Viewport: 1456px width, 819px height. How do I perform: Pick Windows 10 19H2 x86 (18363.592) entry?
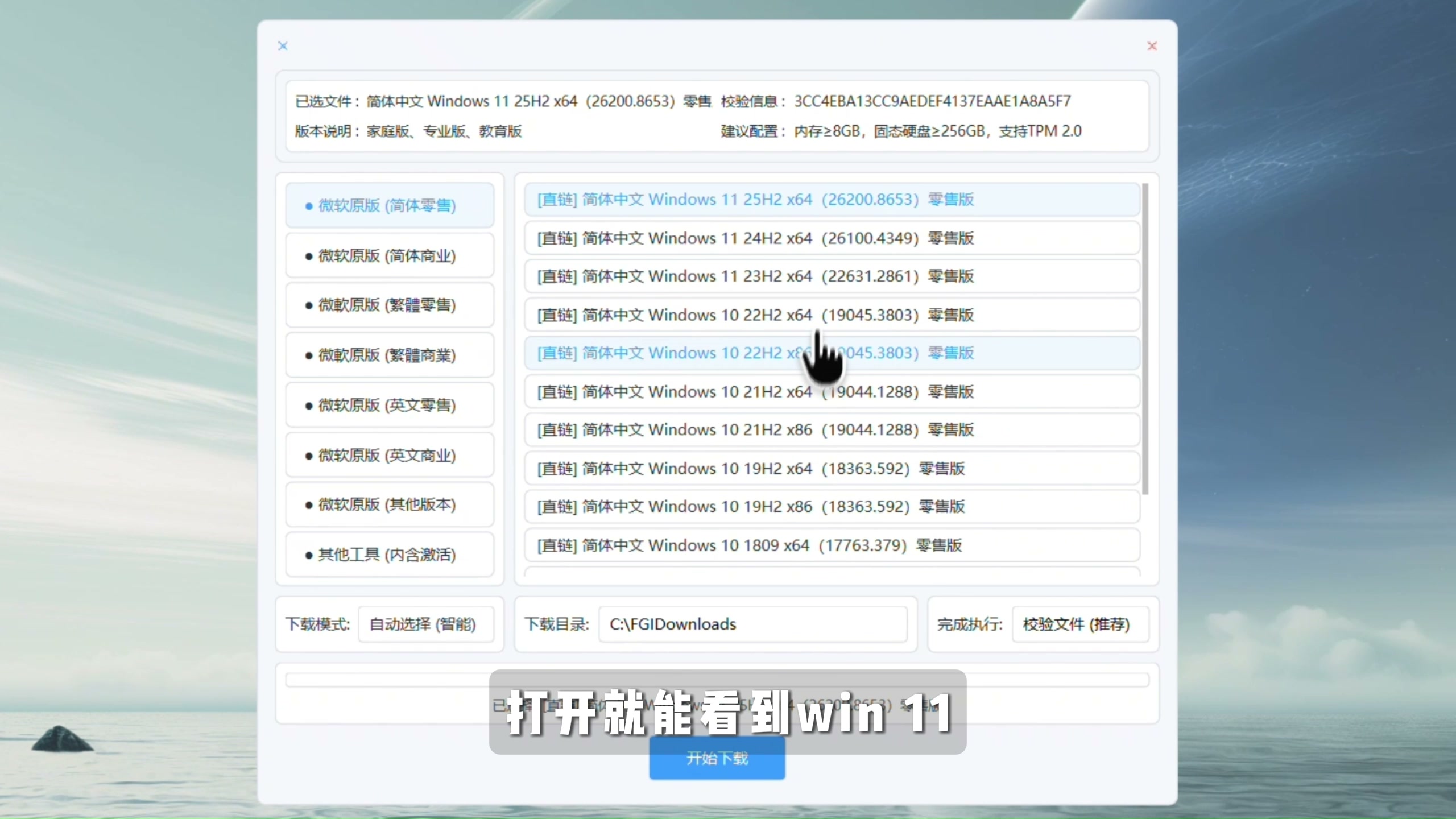tap(832, 507)
